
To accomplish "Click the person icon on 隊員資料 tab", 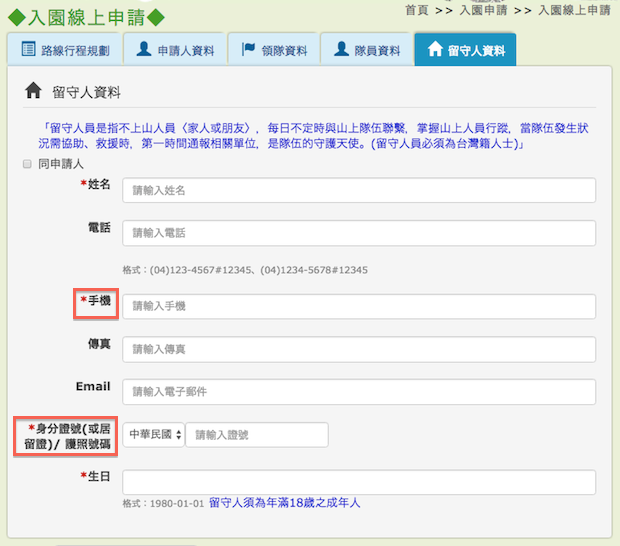I will 344,49.
